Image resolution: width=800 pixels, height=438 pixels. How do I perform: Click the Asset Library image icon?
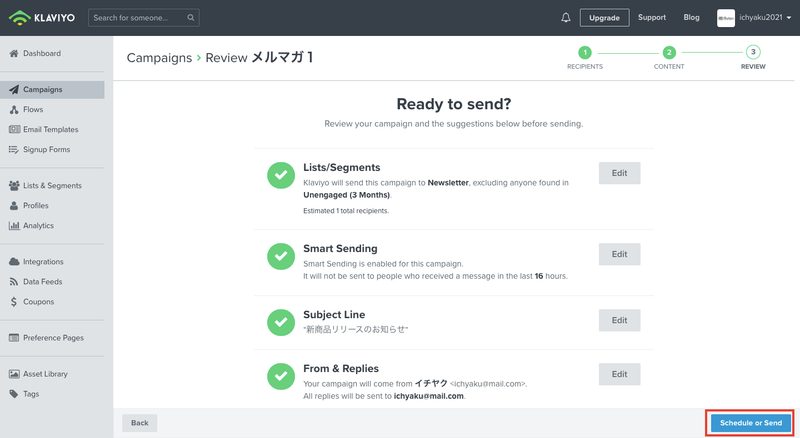[14, 374]
